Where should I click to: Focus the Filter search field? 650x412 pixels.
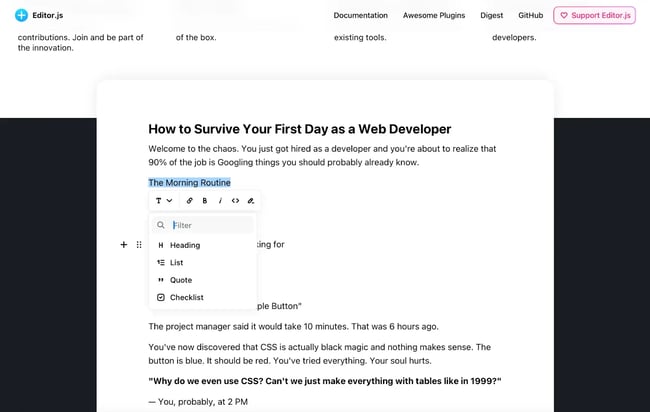(x=202, y=225)
